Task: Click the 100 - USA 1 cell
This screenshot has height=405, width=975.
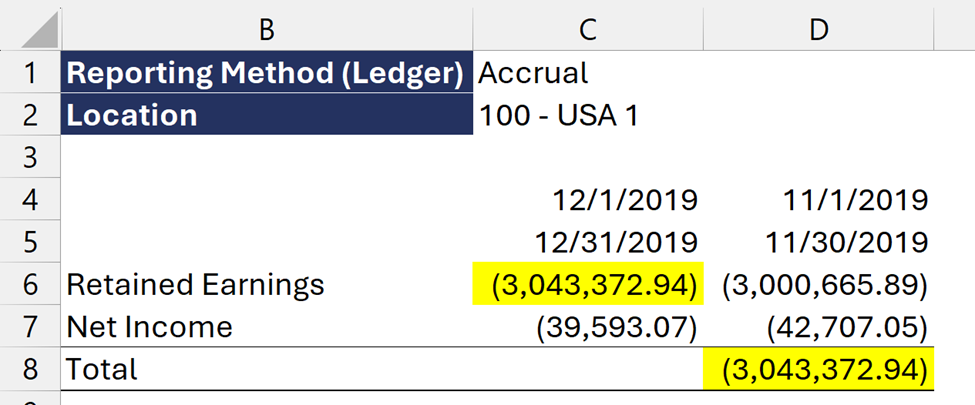Action: coord(588,115)
